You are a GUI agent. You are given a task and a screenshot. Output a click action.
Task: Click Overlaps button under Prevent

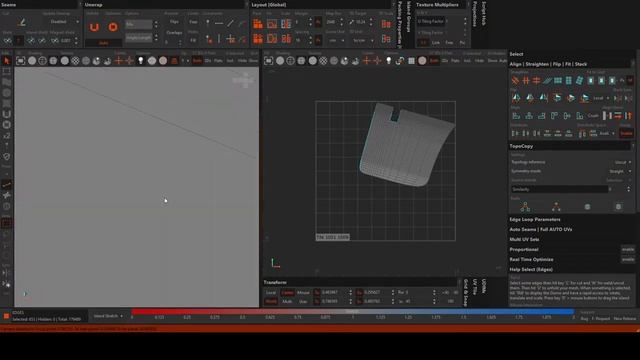pyautogui.click(x=174, y=33)
